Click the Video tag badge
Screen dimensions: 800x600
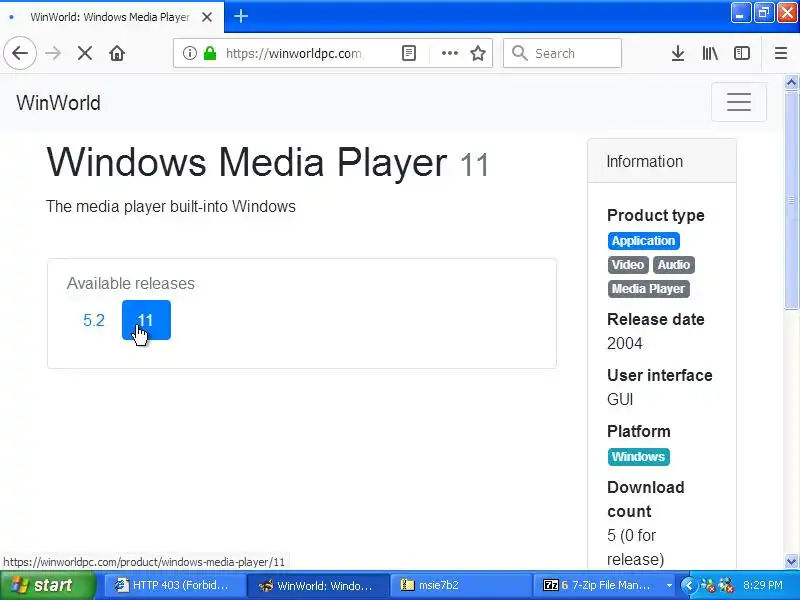(x=628, y=265)
